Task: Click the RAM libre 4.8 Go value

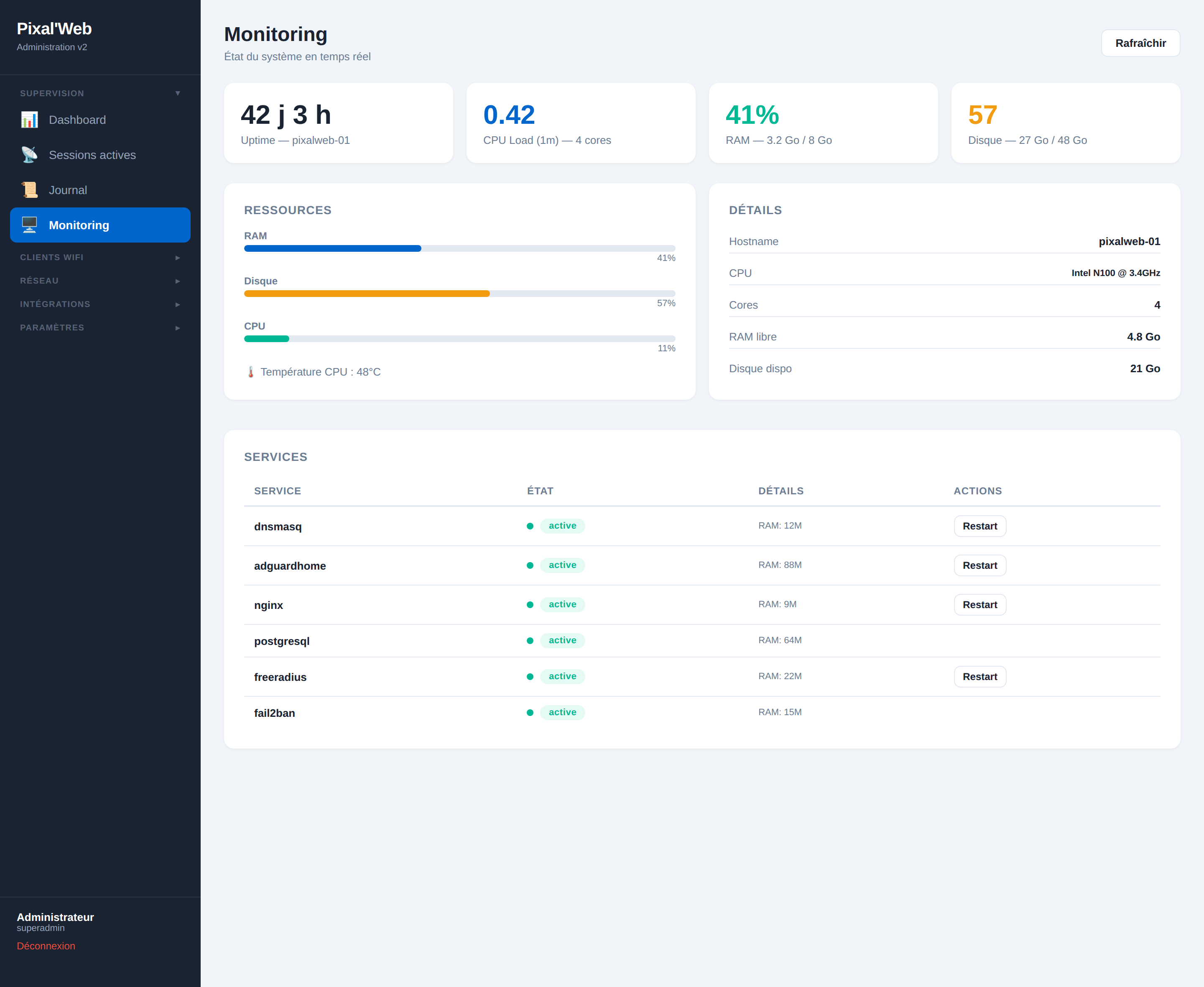Action: click(1144, 337)
